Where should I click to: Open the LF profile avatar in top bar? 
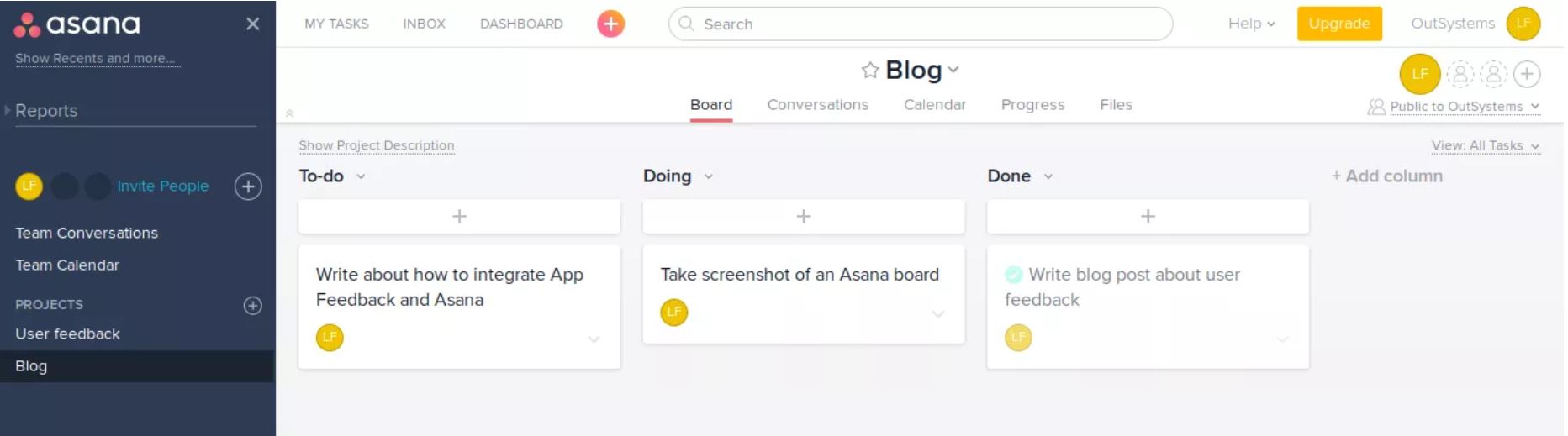point(1523,24)
